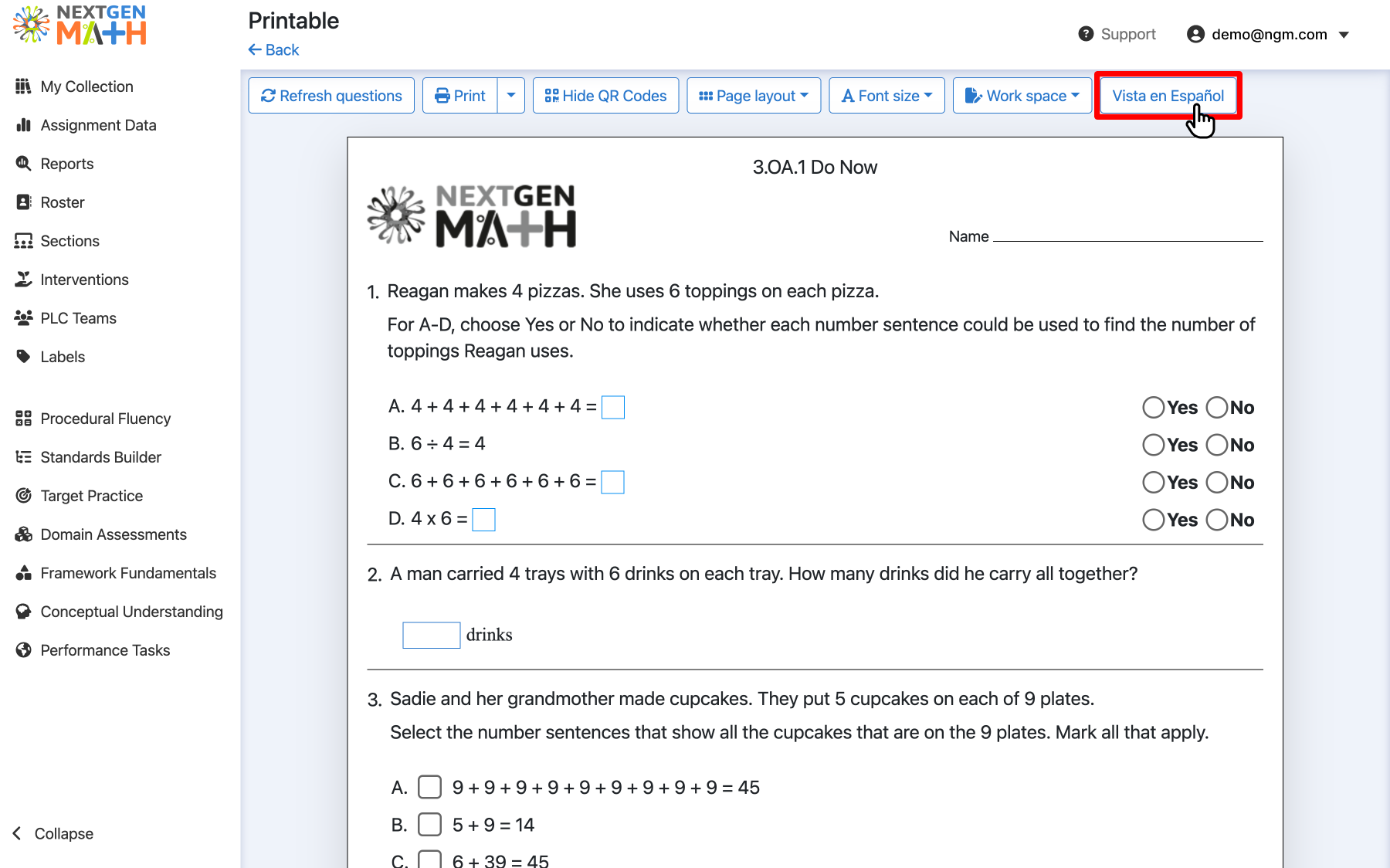The image size is (1390, 868).
Task: Click the Refresh questions button
Action: point(331,95)
